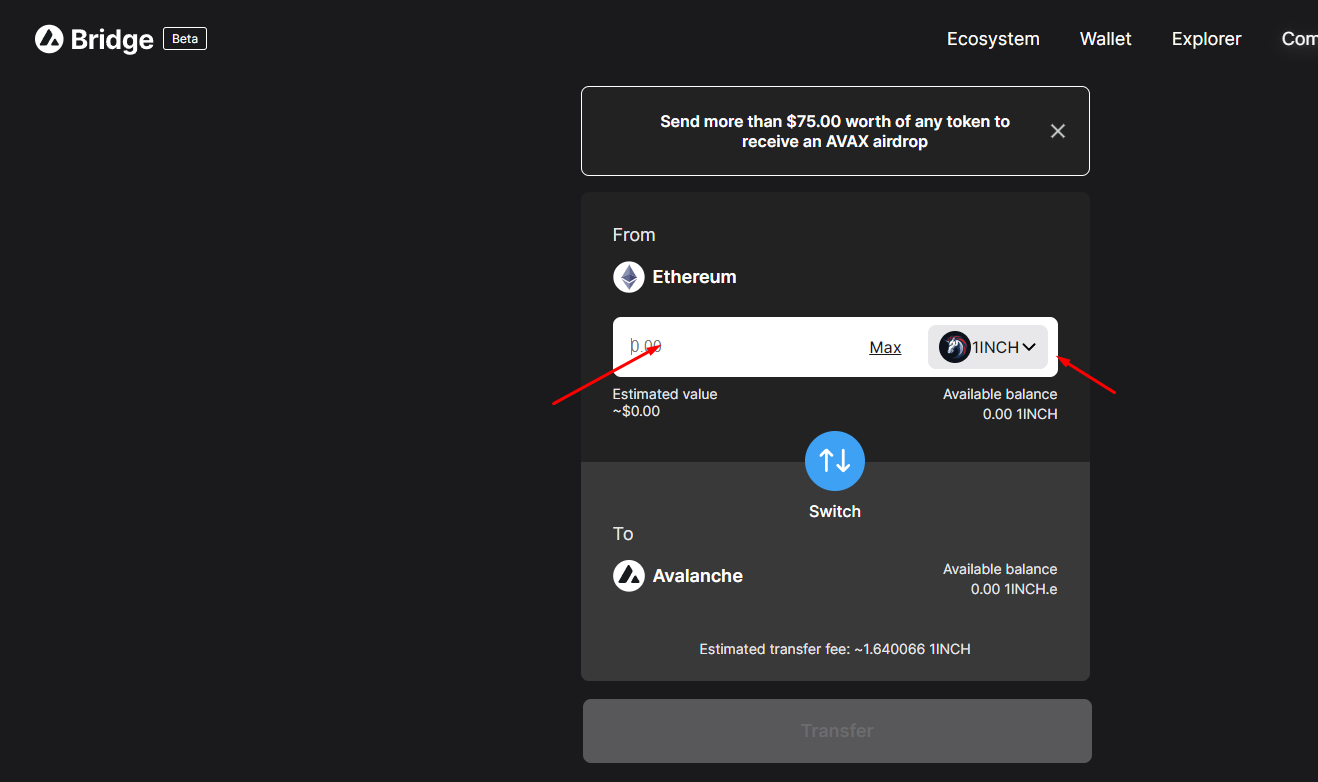Click the Ethereum network icon
Screen dimensions: 1318x782
pyautogui.click(x=629, y=277)
